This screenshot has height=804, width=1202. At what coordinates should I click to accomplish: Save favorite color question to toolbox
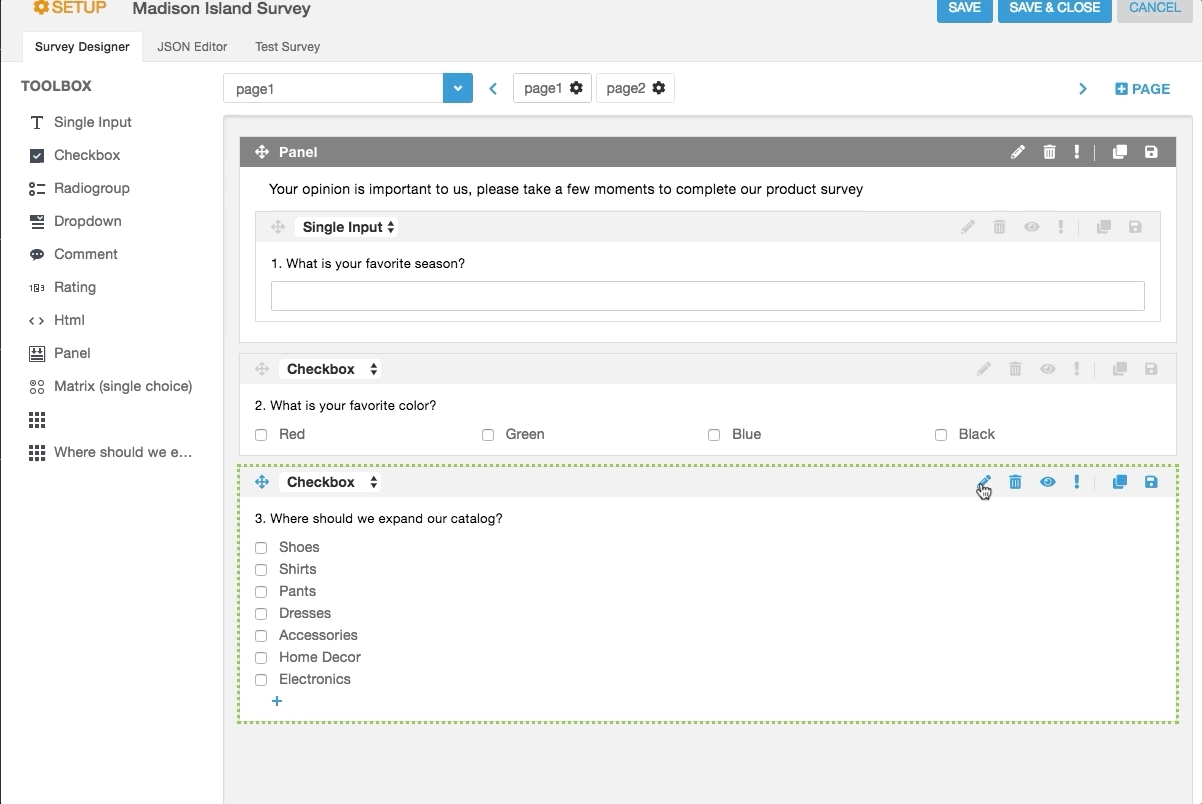coord(1151,369)
